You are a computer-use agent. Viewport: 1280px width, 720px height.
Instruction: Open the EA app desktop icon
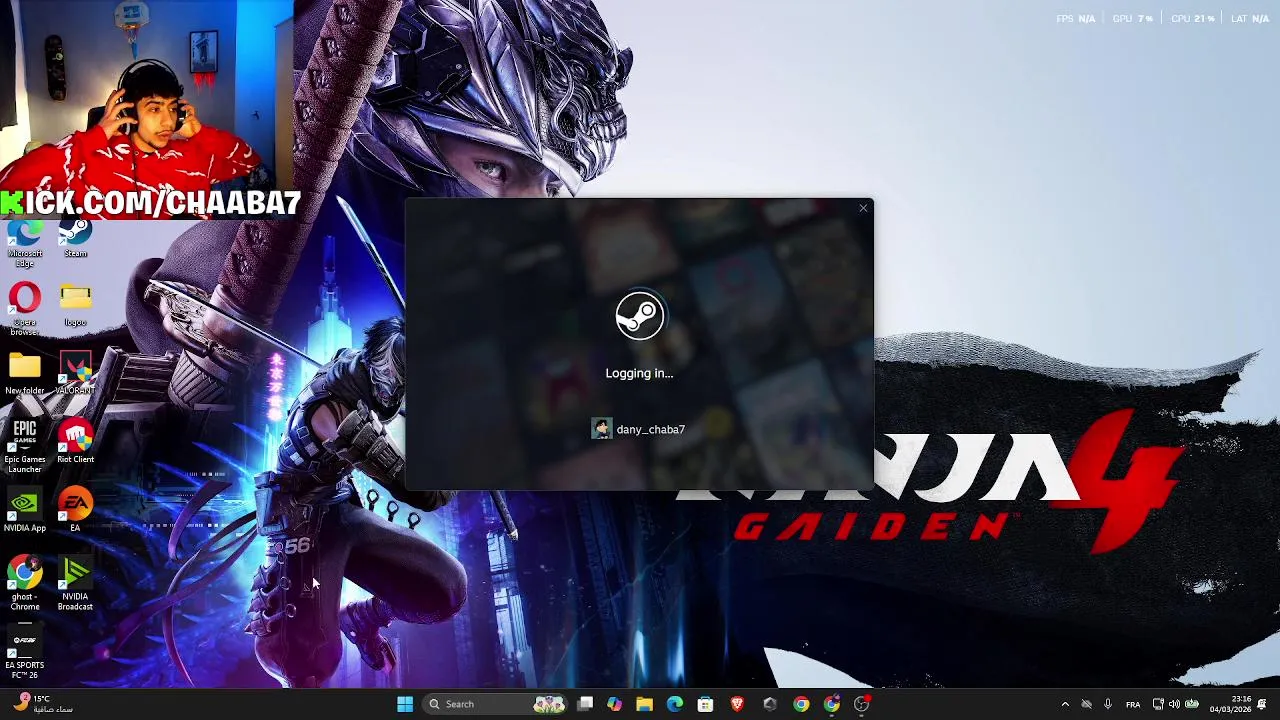[75, 511]
